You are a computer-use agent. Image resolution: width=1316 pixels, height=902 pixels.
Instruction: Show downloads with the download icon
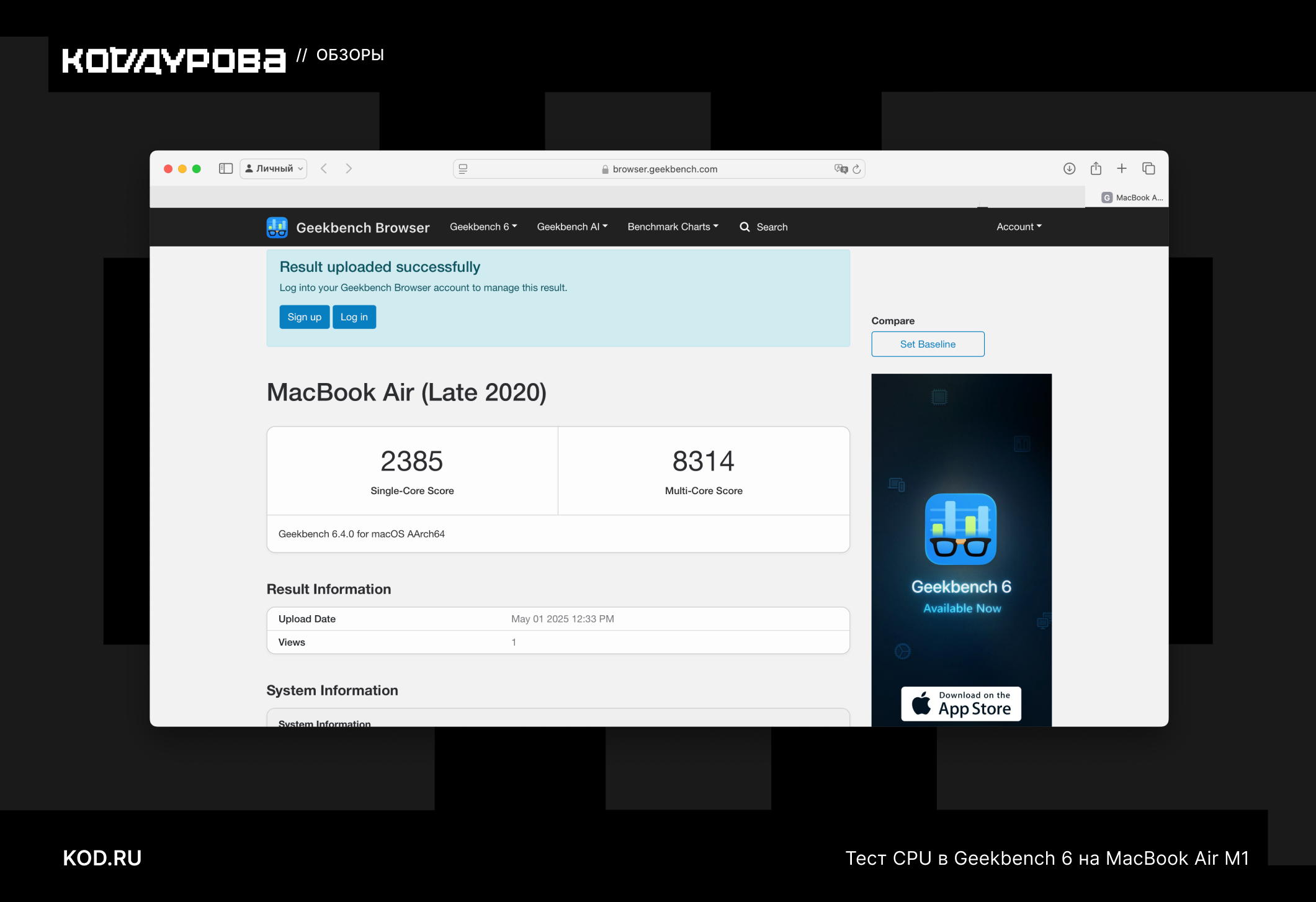1069,169
